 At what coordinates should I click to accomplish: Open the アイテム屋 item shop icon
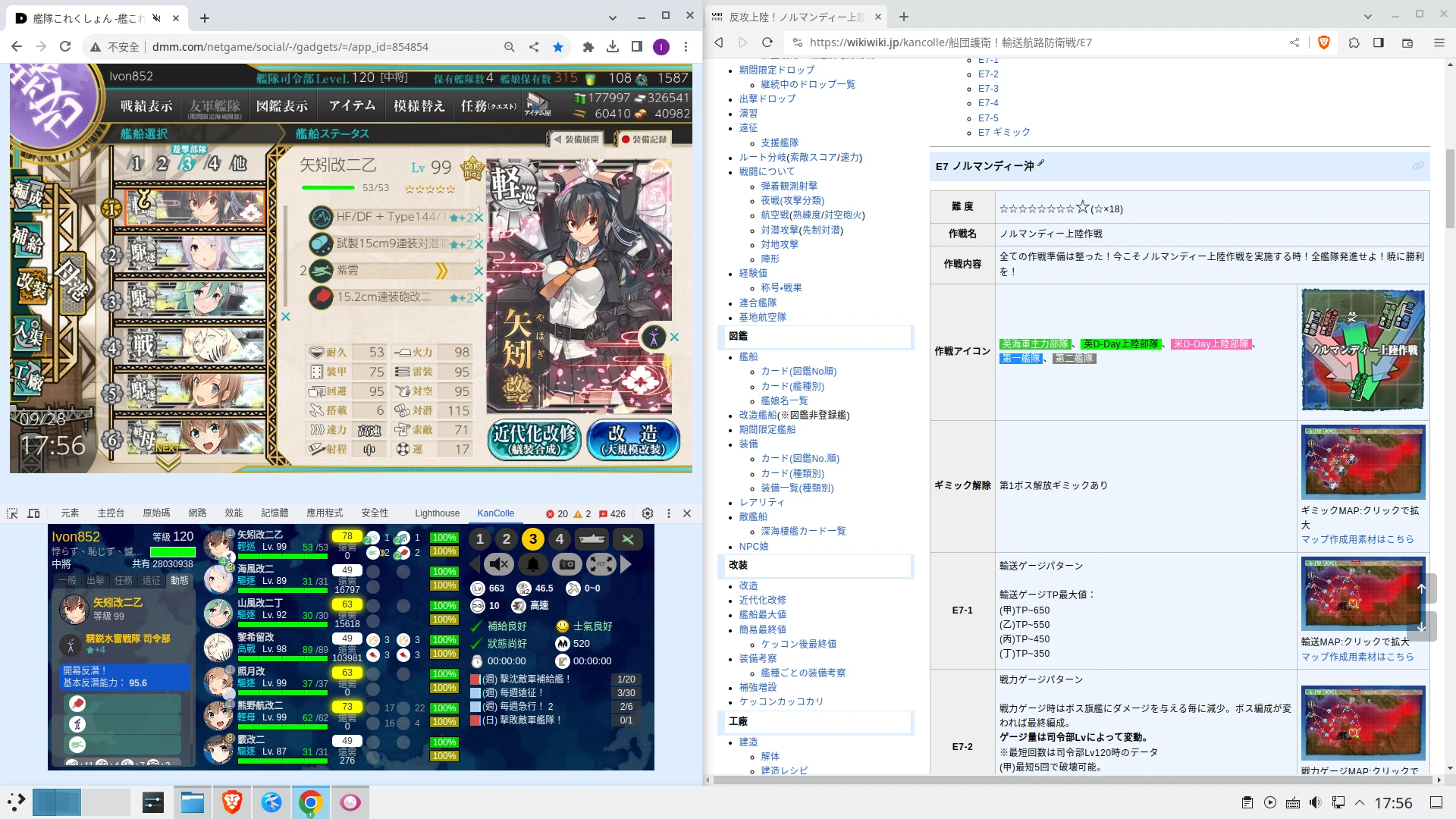(538, 105)
